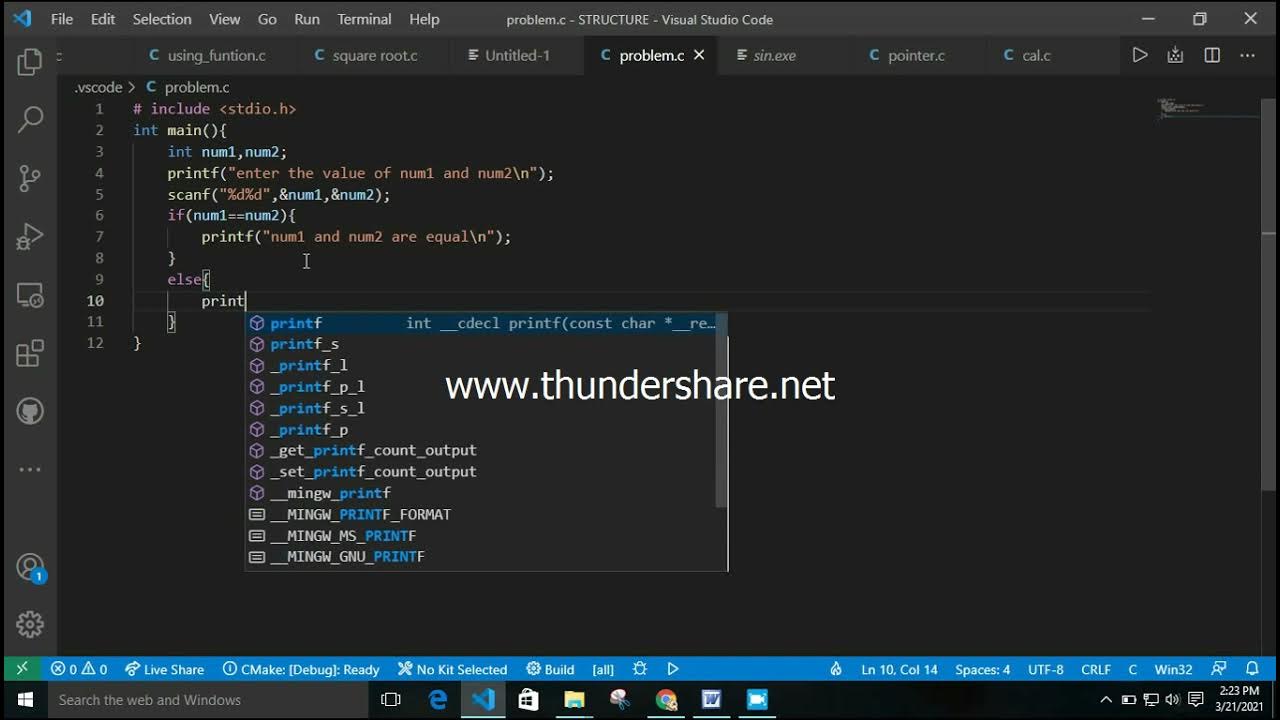Click the CMake Build button
The image size is (1280, 720).
click(x=550, y=669)
